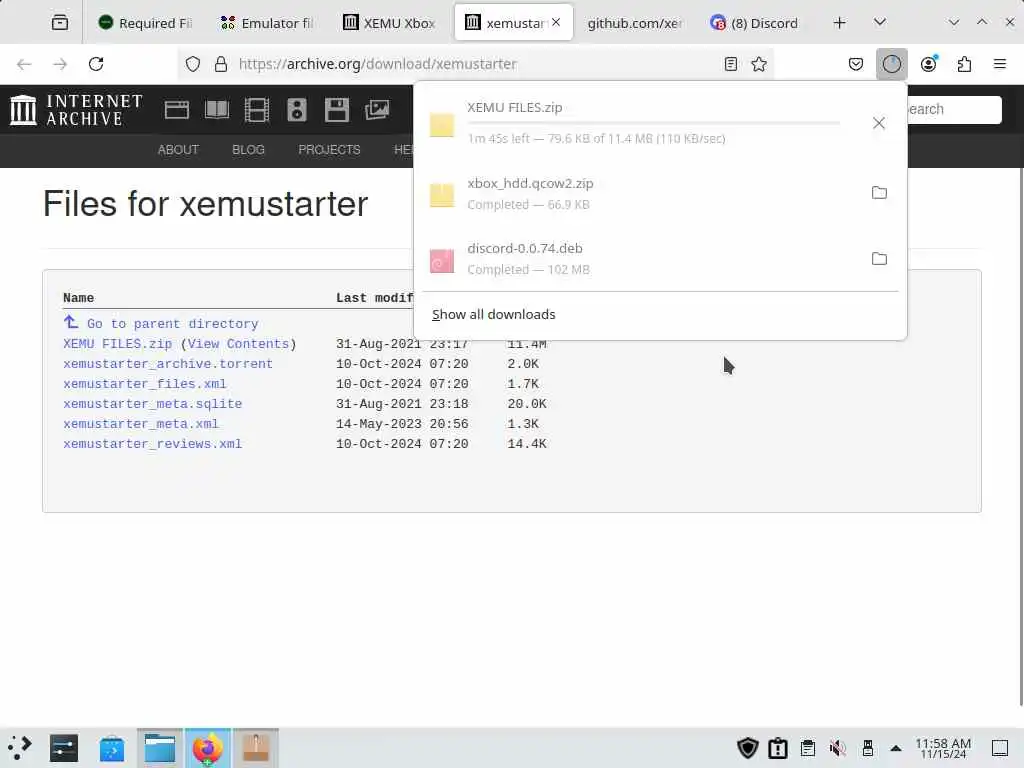The width and height of the screenshot is (1024, 768).
Task: Toggle reader view icon
Action: point(731,64)
